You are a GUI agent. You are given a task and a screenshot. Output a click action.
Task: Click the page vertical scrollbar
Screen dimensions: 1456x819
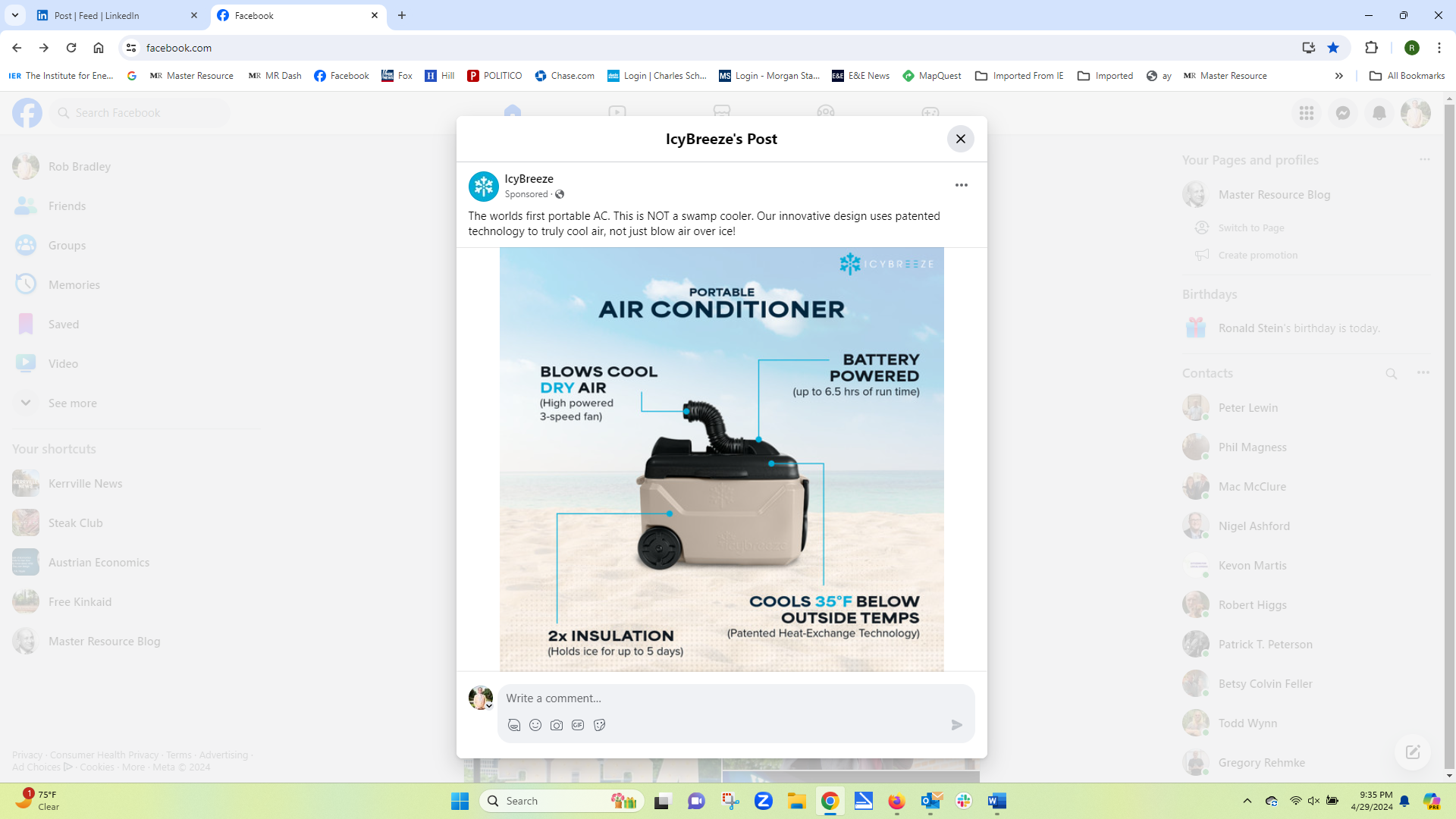(1449, 436)
